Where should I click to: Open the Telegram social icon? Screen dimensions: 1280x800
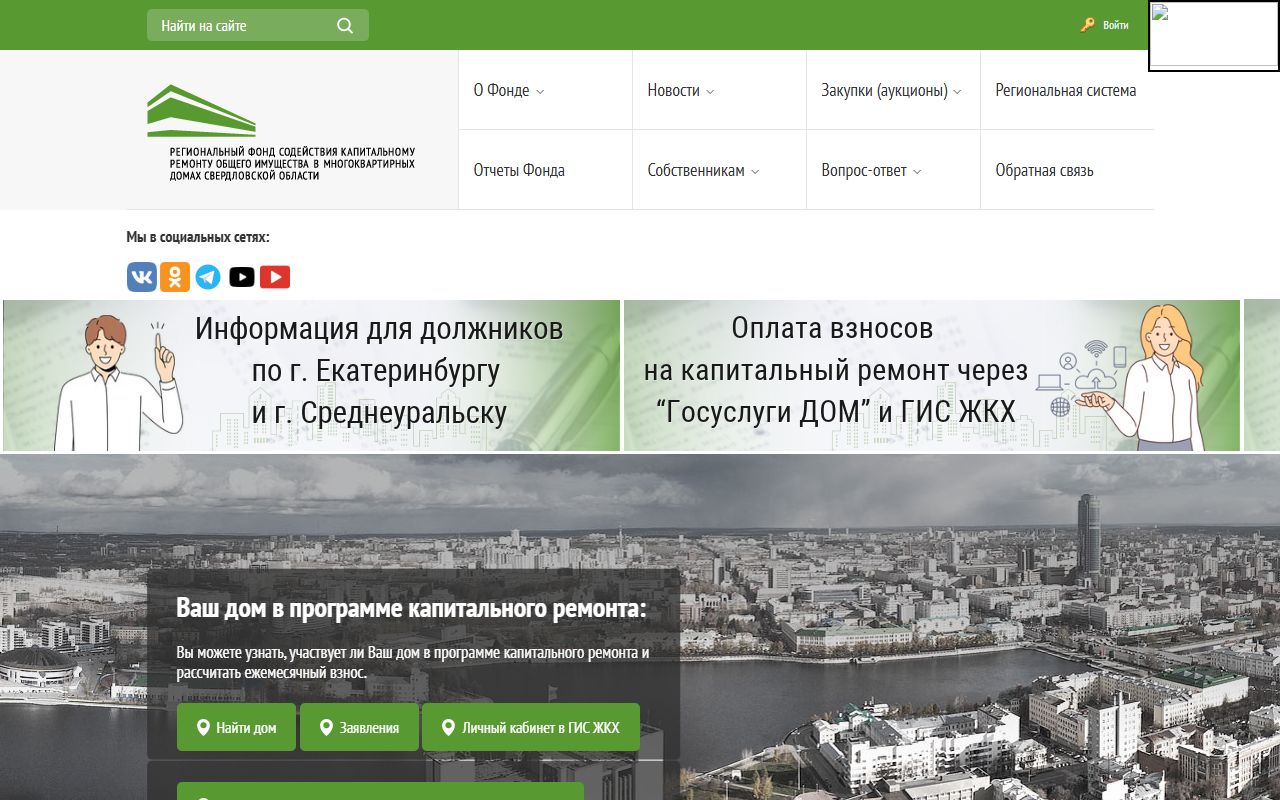pos(208,277)
